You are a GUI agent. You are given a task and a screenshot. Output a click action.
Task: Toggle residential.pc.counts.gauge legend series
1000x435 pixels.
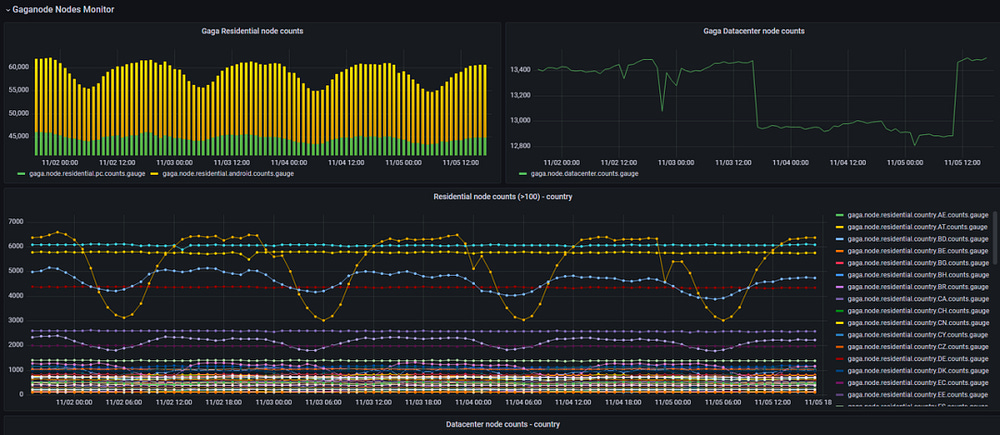tap(87, 173)
